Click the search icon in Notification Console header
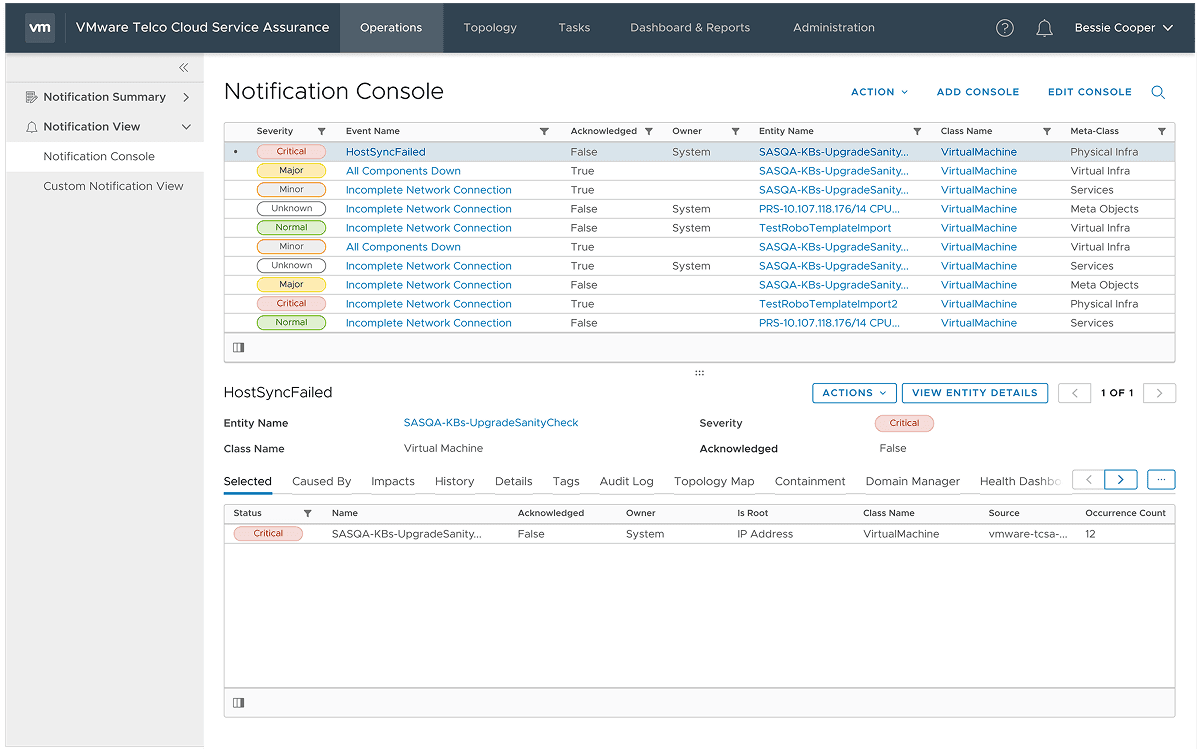This screenshot has width=1200, height=749. click(x=1158, y=92)
